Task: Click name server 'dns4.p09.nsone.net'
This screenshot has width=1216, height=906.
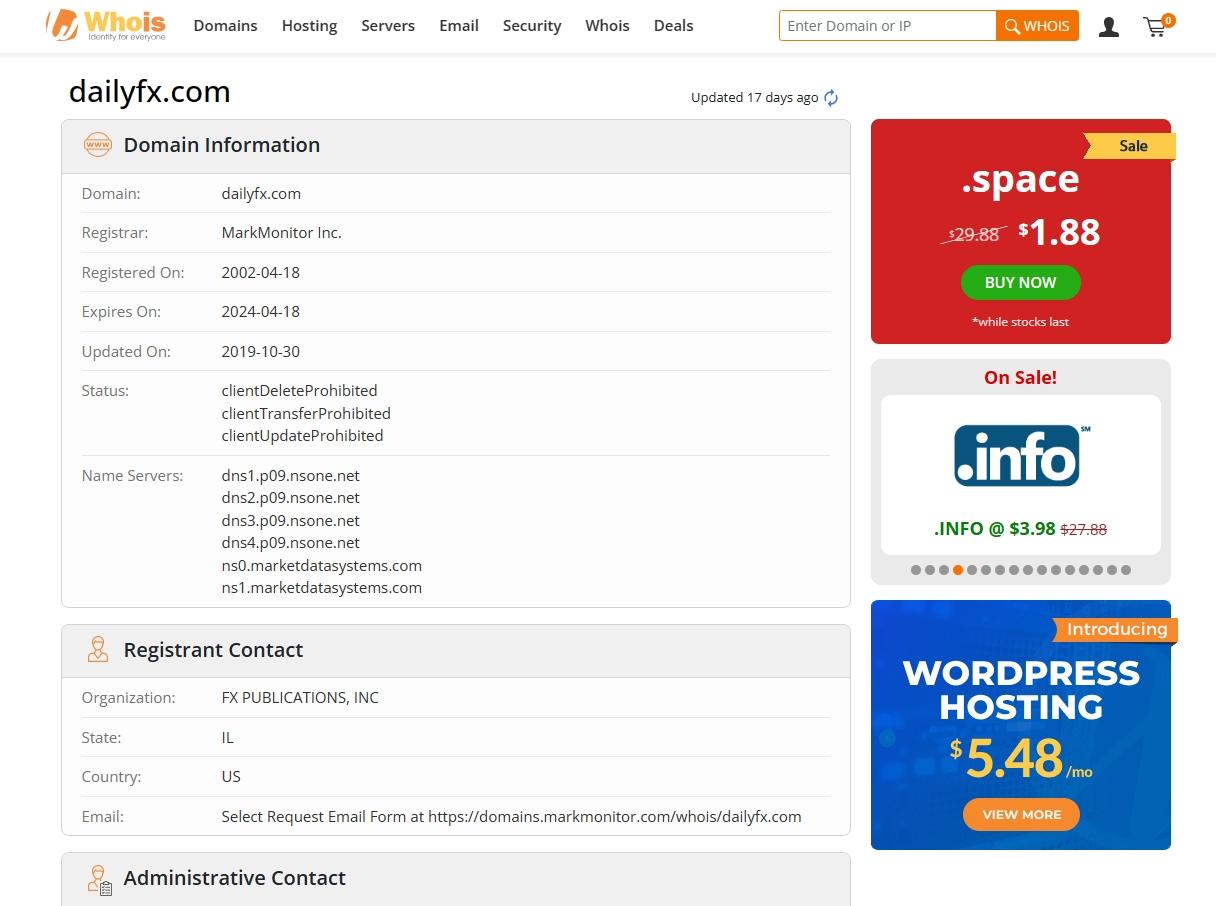Action: tap(290, 543)
